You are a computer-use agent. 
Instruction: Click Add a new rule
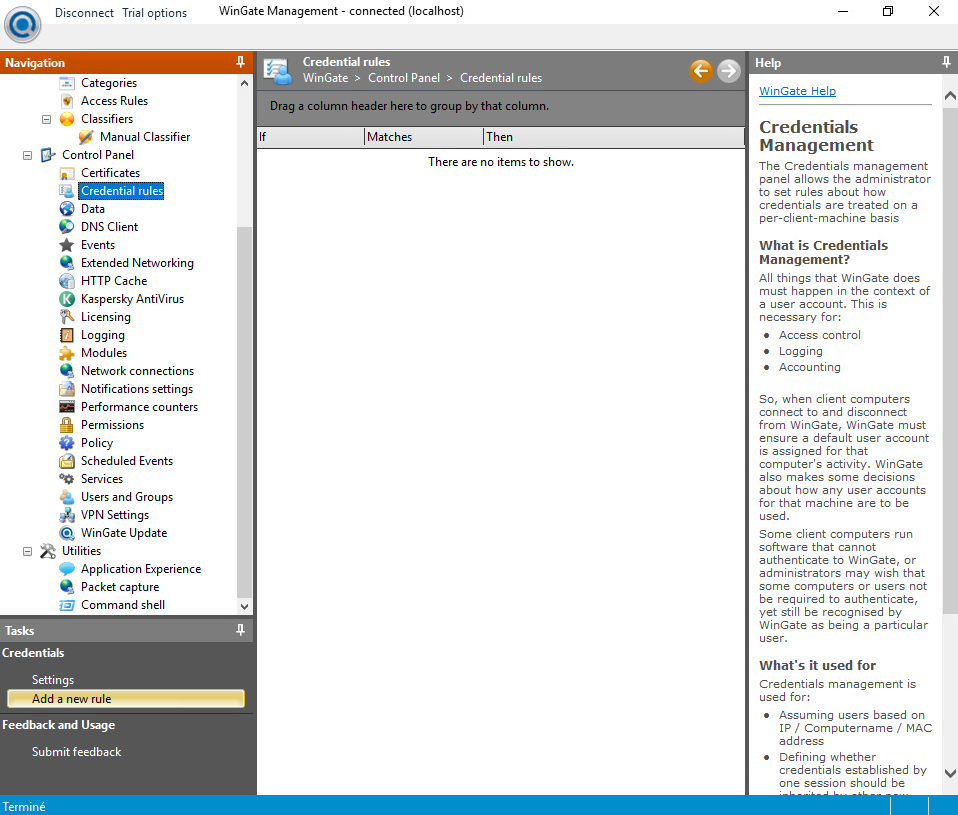click(125, 699)
